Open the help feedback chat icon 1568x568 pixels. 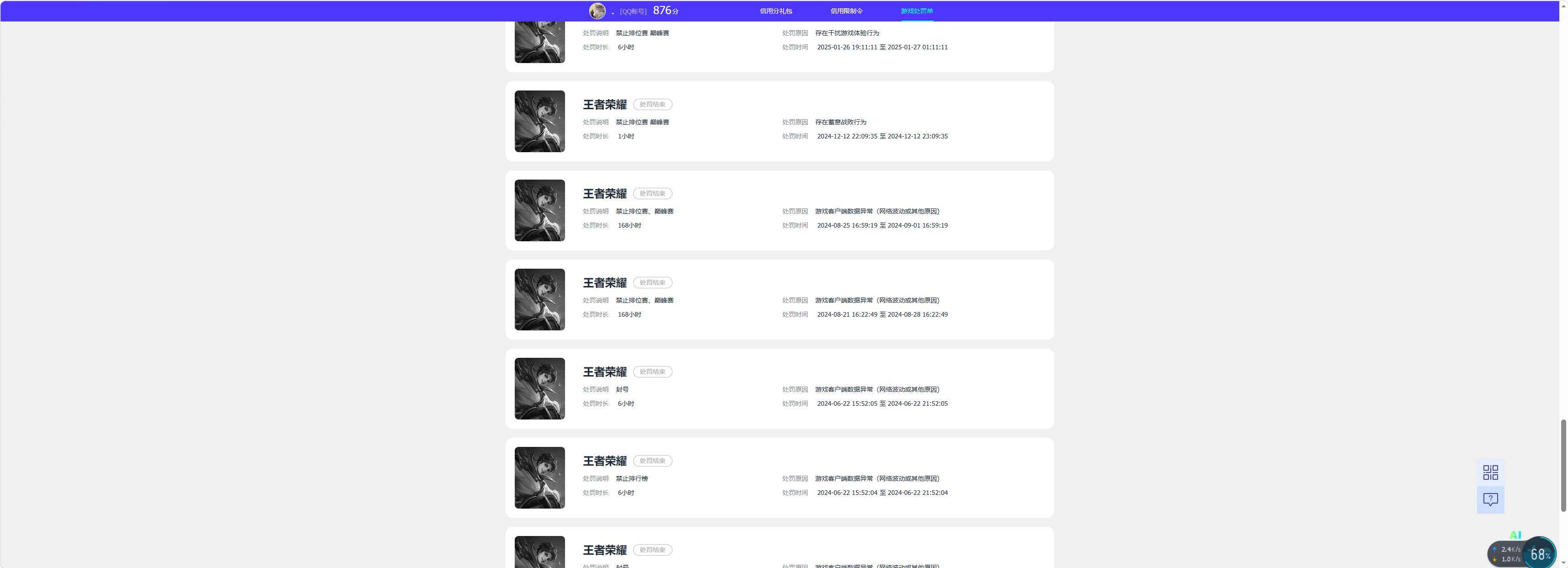point(1490,500)
